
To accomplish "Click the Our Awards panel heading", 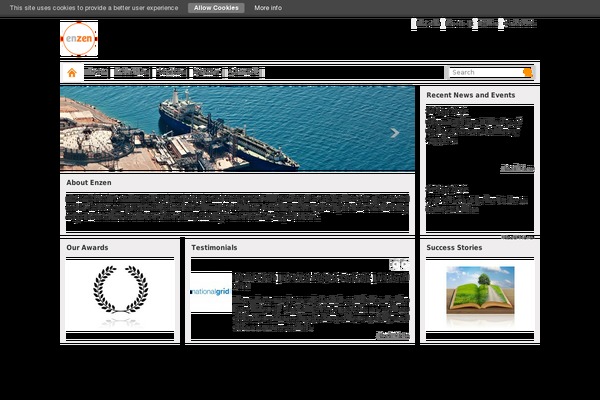I will coord(87,247).
